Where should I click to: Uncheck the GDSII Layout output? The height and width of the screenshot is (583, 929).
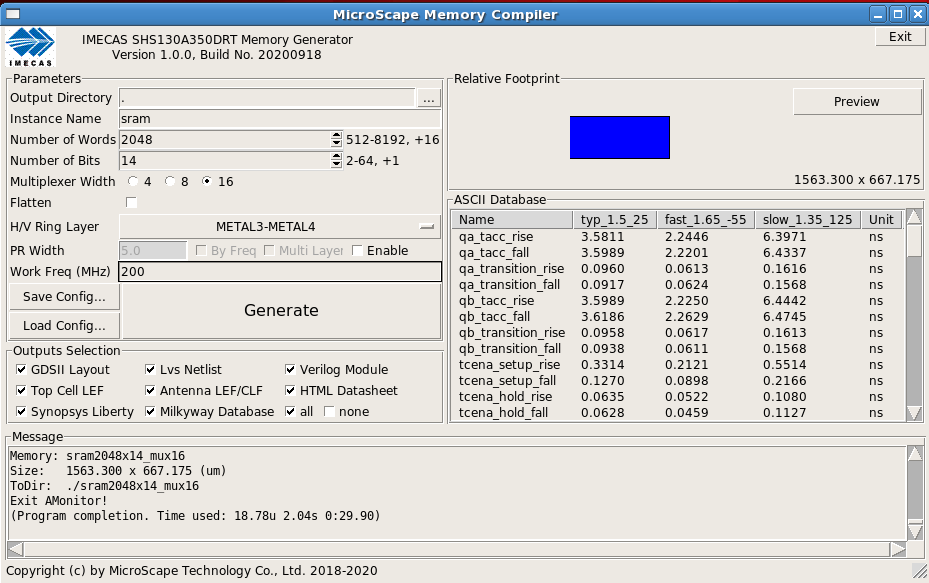(x=22, y=370)
